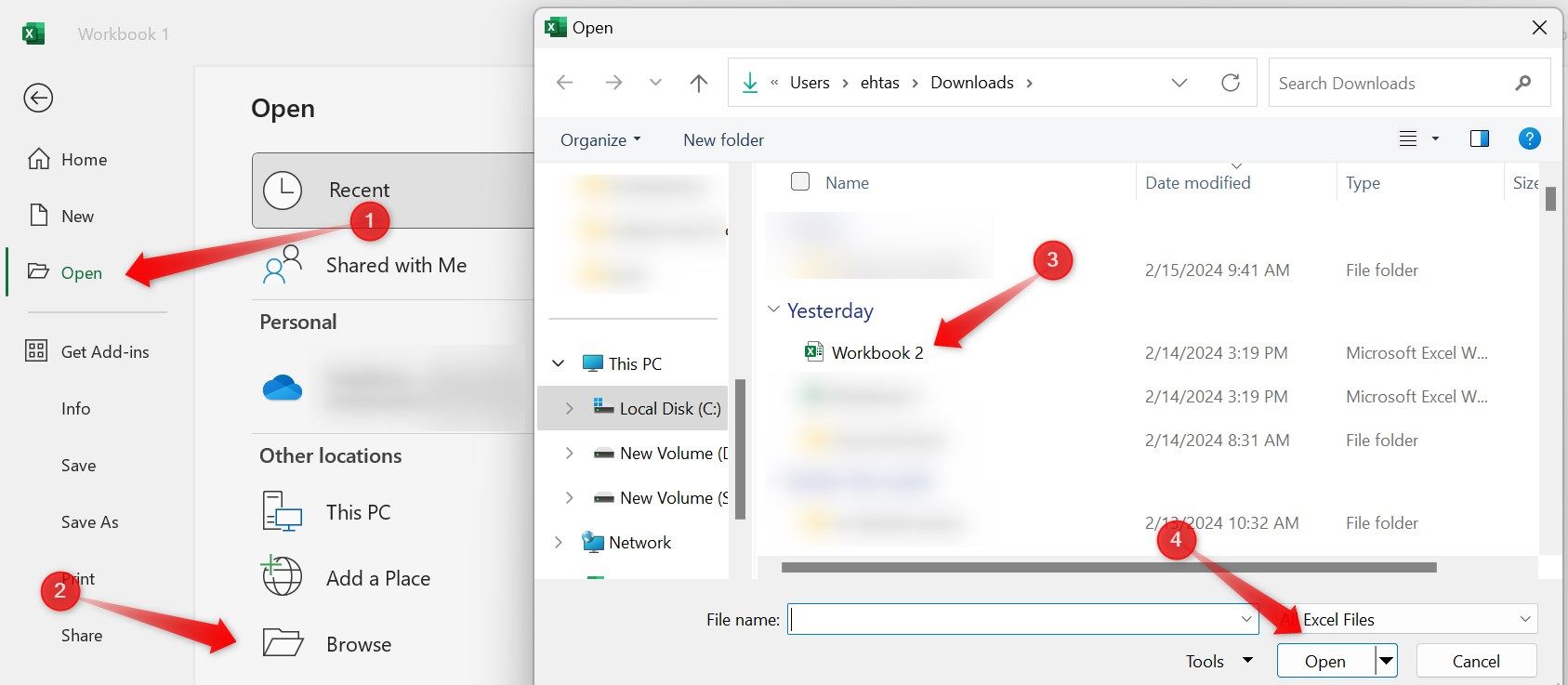The width and height of the screenshot is (1568, 685).
Task: Sort by Date modified column
Action: pos(1197,183)
